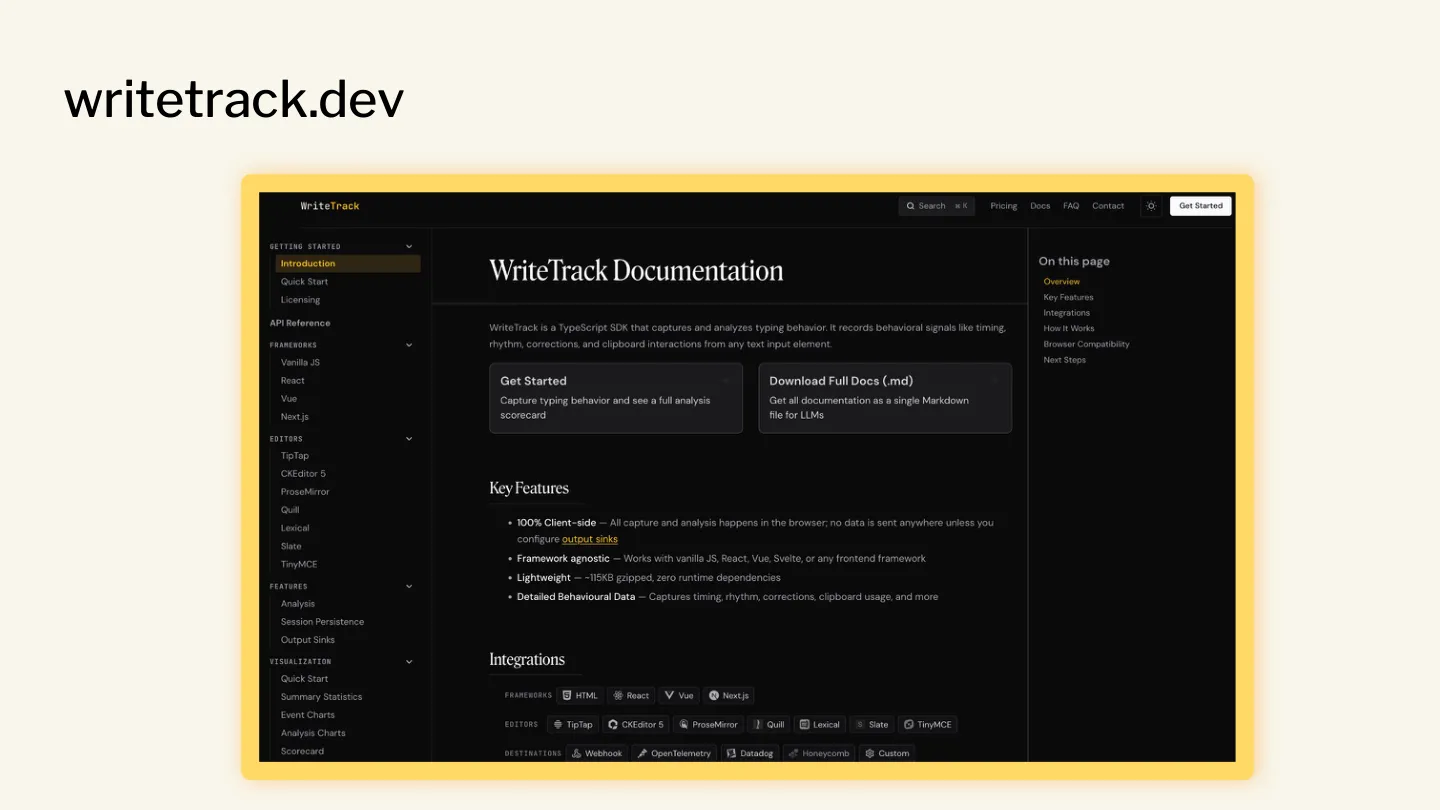Jump to Overview in On this page
1440x810 pixels.
click(x=1061, y=282)
